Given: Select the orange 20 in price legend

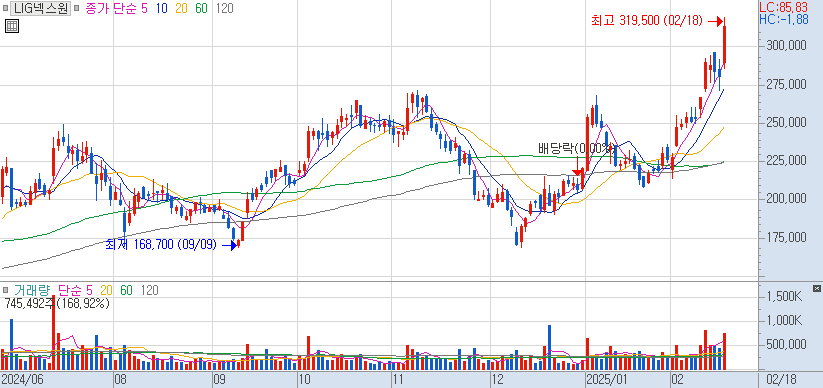Looking at the screenshot, I should coord(181,8).
